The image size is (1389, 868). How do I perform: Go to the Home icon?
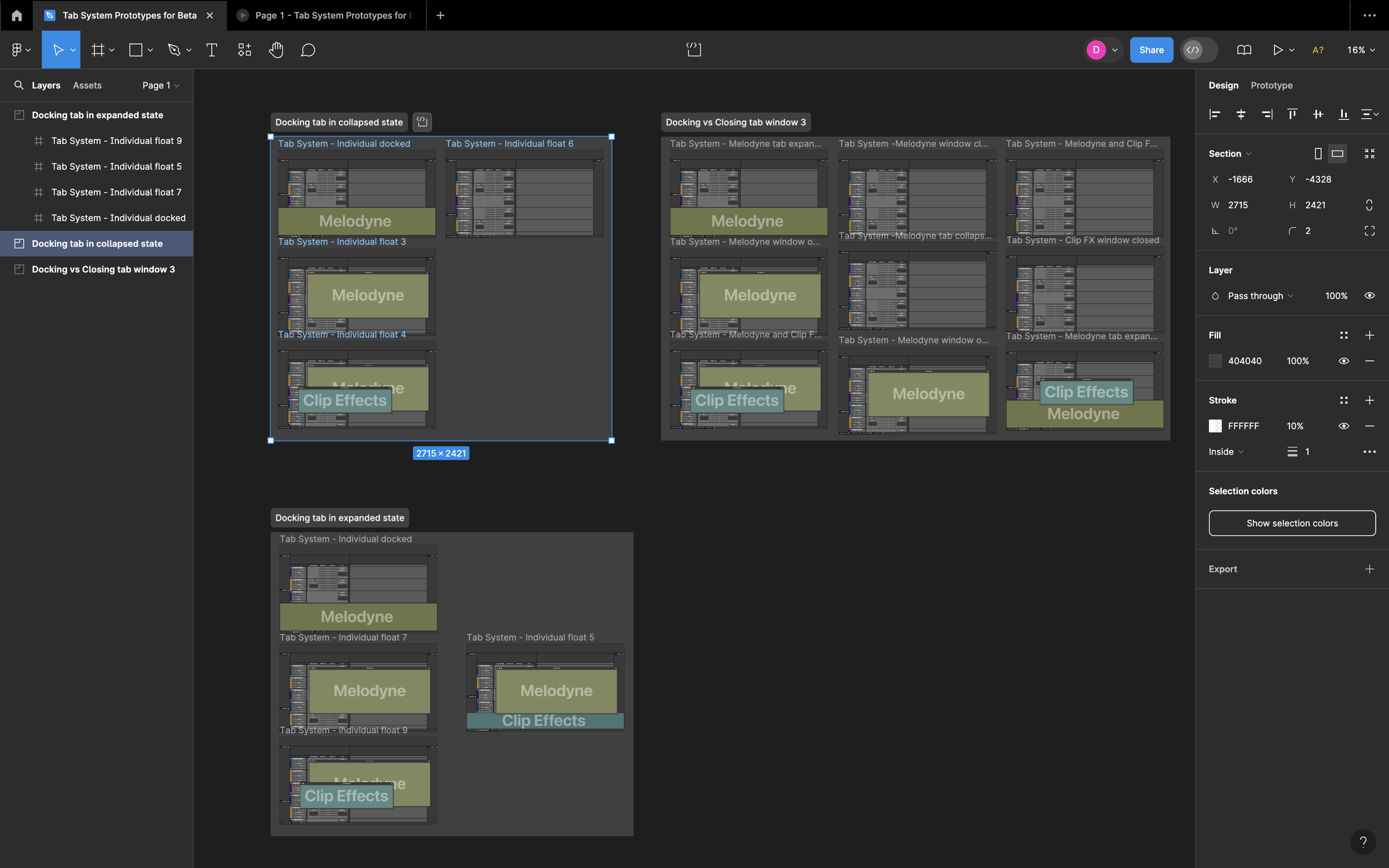[17, 16]
